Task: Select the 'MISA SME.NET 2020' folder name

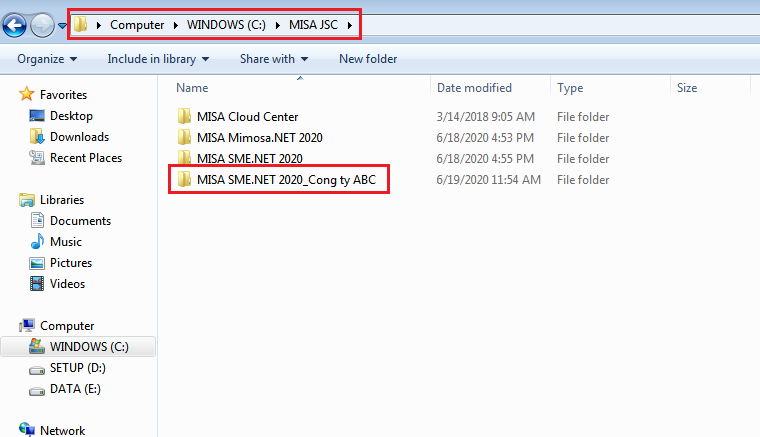Action: coord(250,158)
